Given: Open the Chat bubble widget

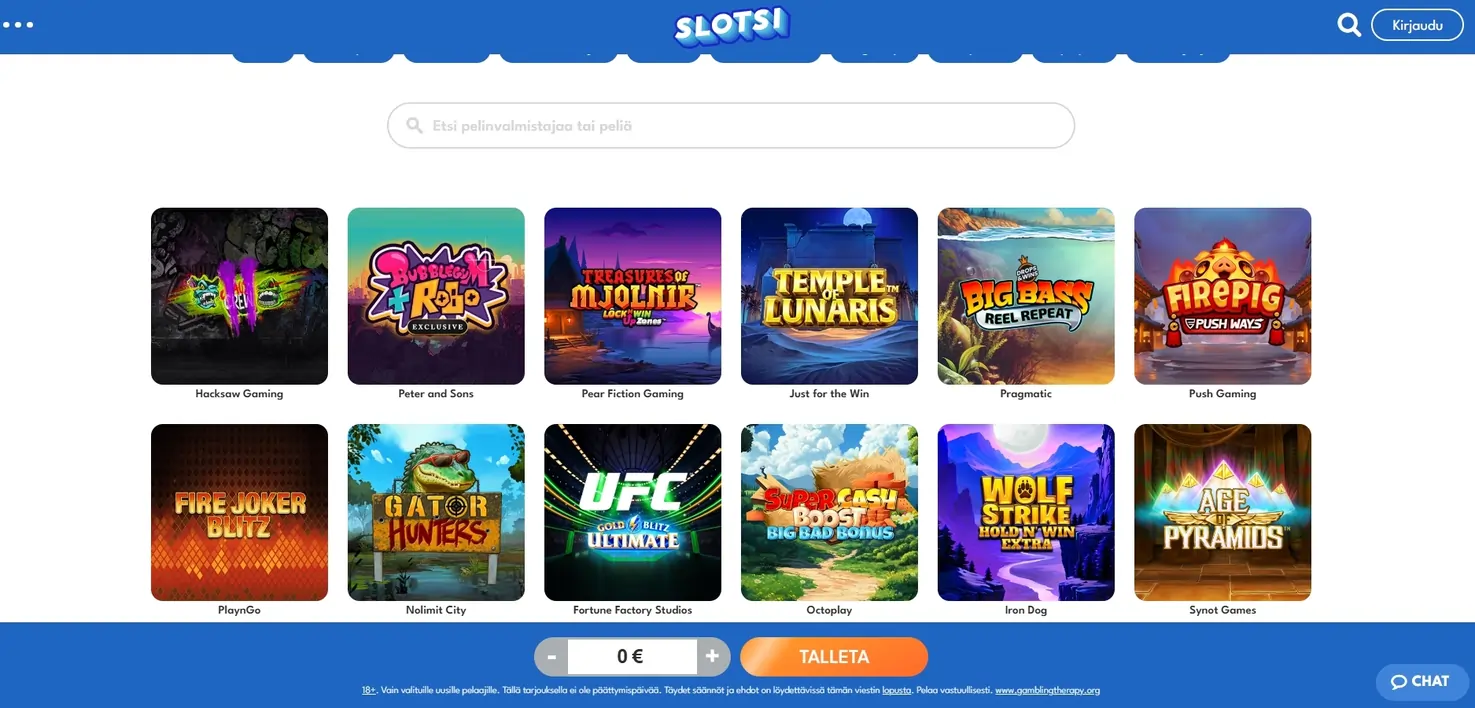Looking at the screenshot, I should [1420, 681].
